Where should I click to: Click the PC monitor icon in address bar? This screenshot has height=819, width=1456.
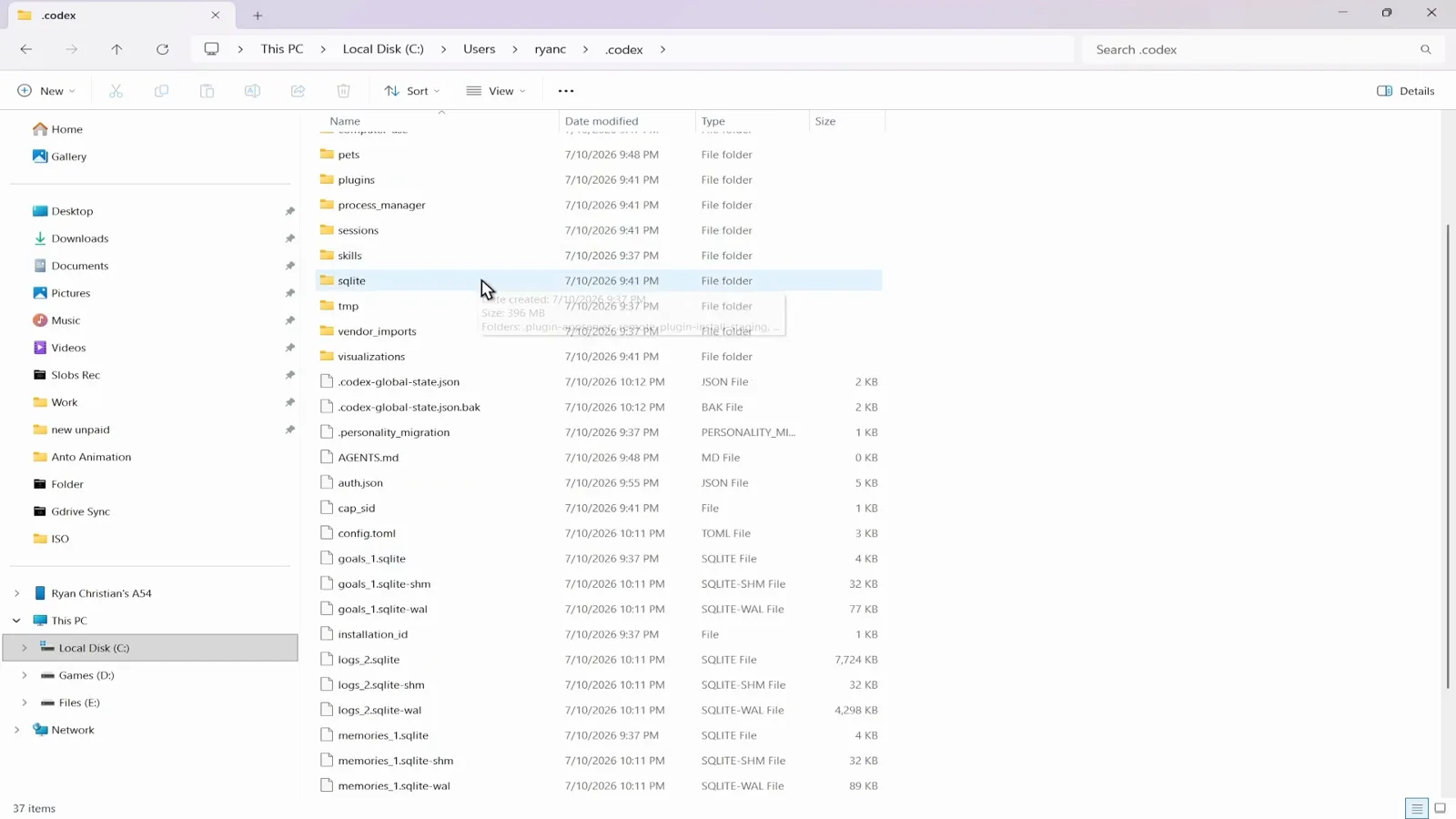211,49
